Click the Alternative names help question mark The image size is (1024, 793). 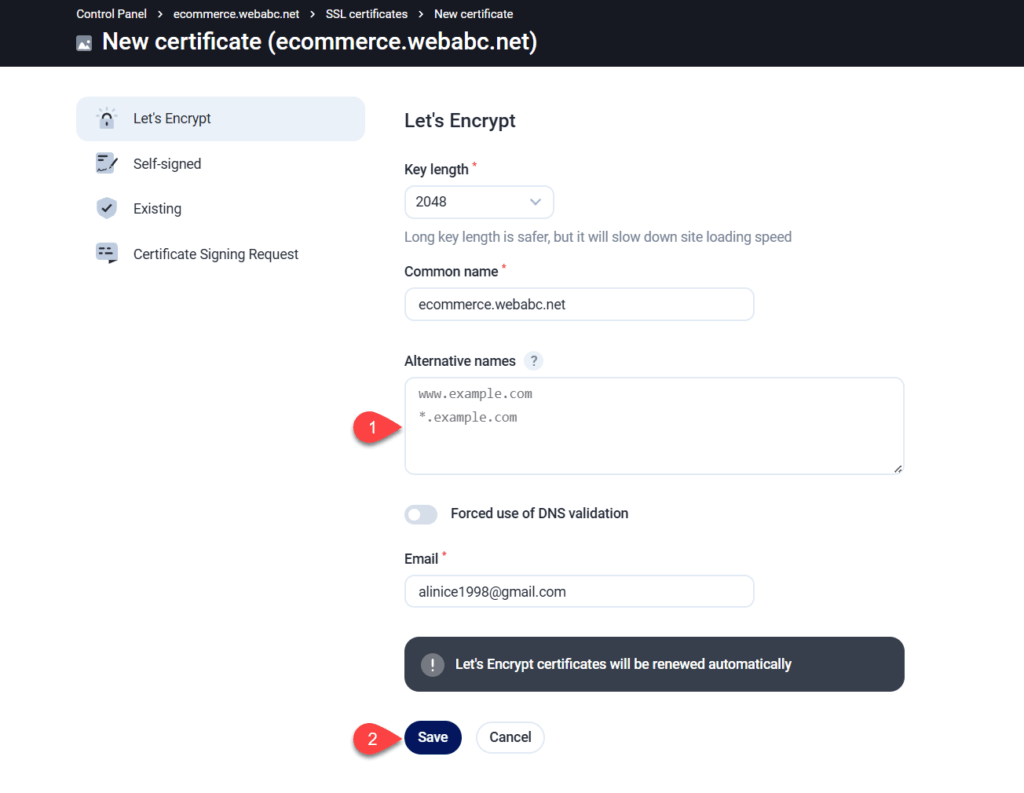(534, 361)
